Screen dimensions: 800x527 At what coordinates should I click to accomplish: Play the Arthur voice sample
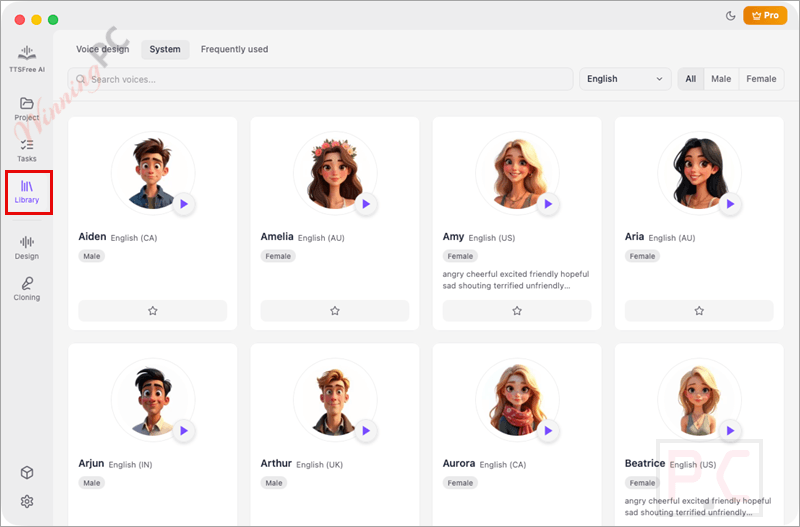(x=366, y=431)
